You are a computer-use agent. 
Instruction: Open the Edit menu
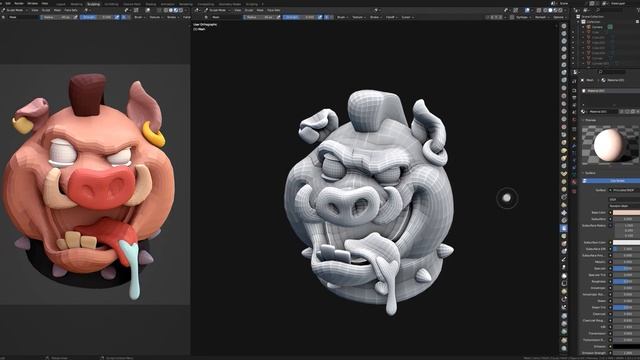[8, 3]
